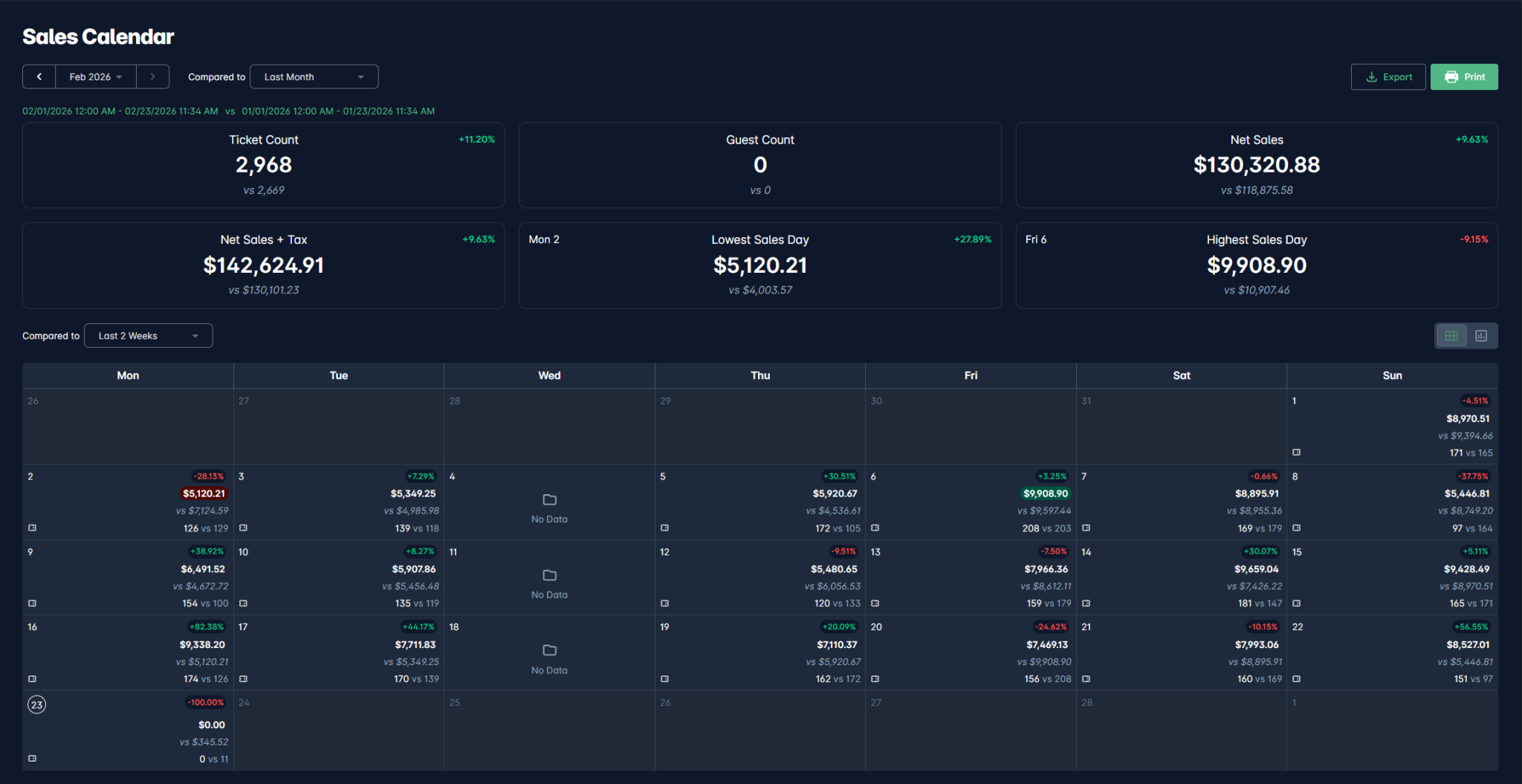This screenshot has width=1522, height=784.
Task: Click the ticket icon on day 1
Action: (1296, 453)
